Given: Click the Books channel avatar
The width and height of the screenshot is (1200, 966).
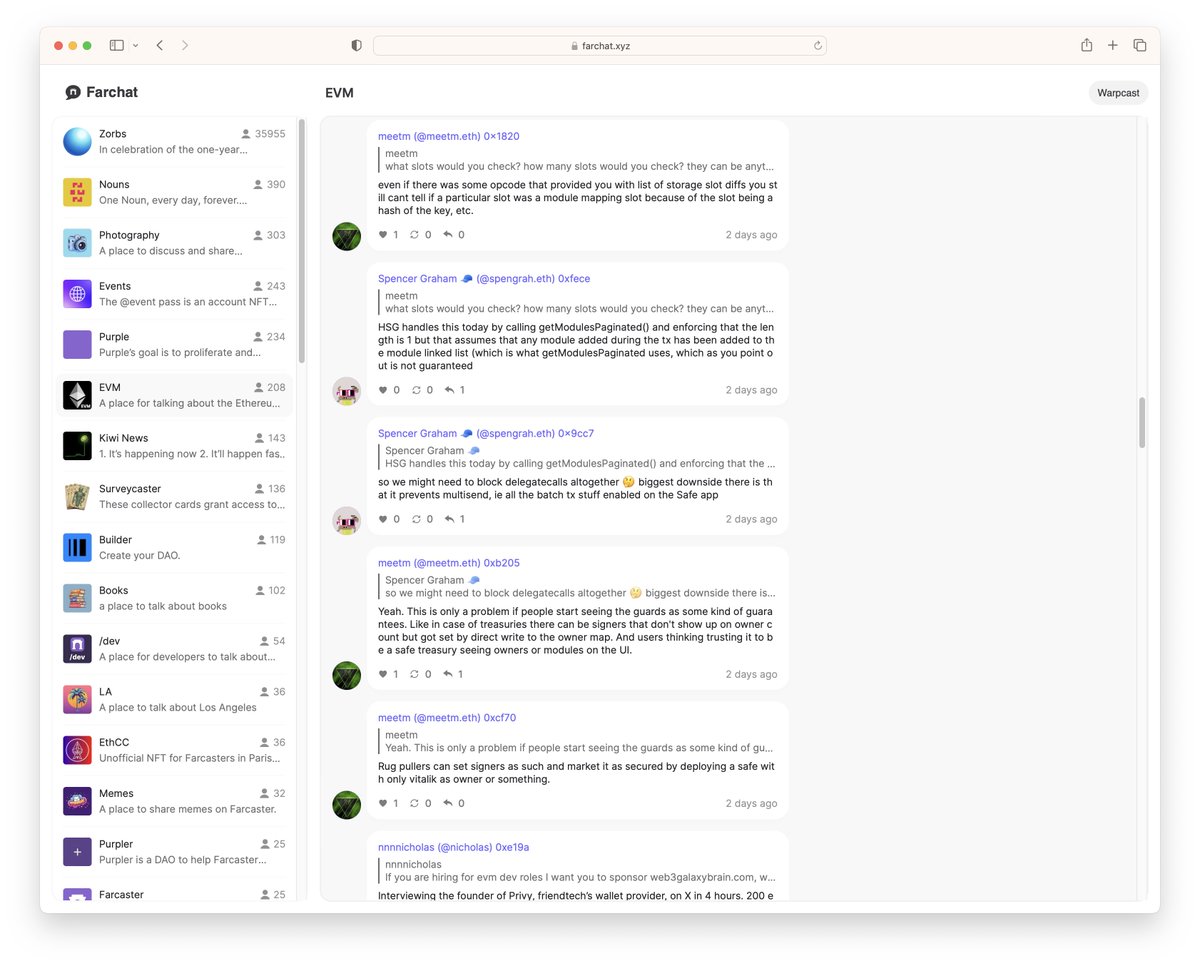Looking at the screenshot, I should (77, 598).
